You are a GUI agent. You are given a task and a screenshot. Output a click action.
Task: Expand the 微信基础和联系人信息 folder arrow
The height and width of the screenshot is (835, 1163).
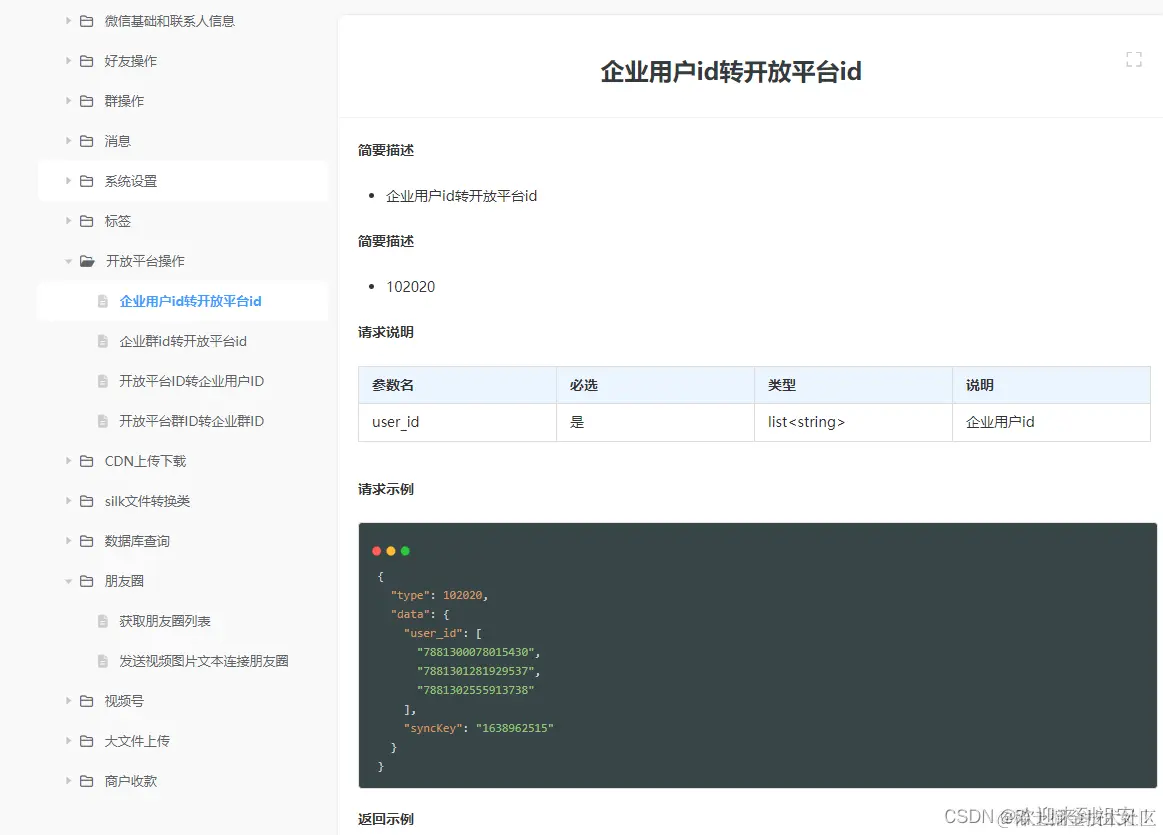click(x=67, y=21)
